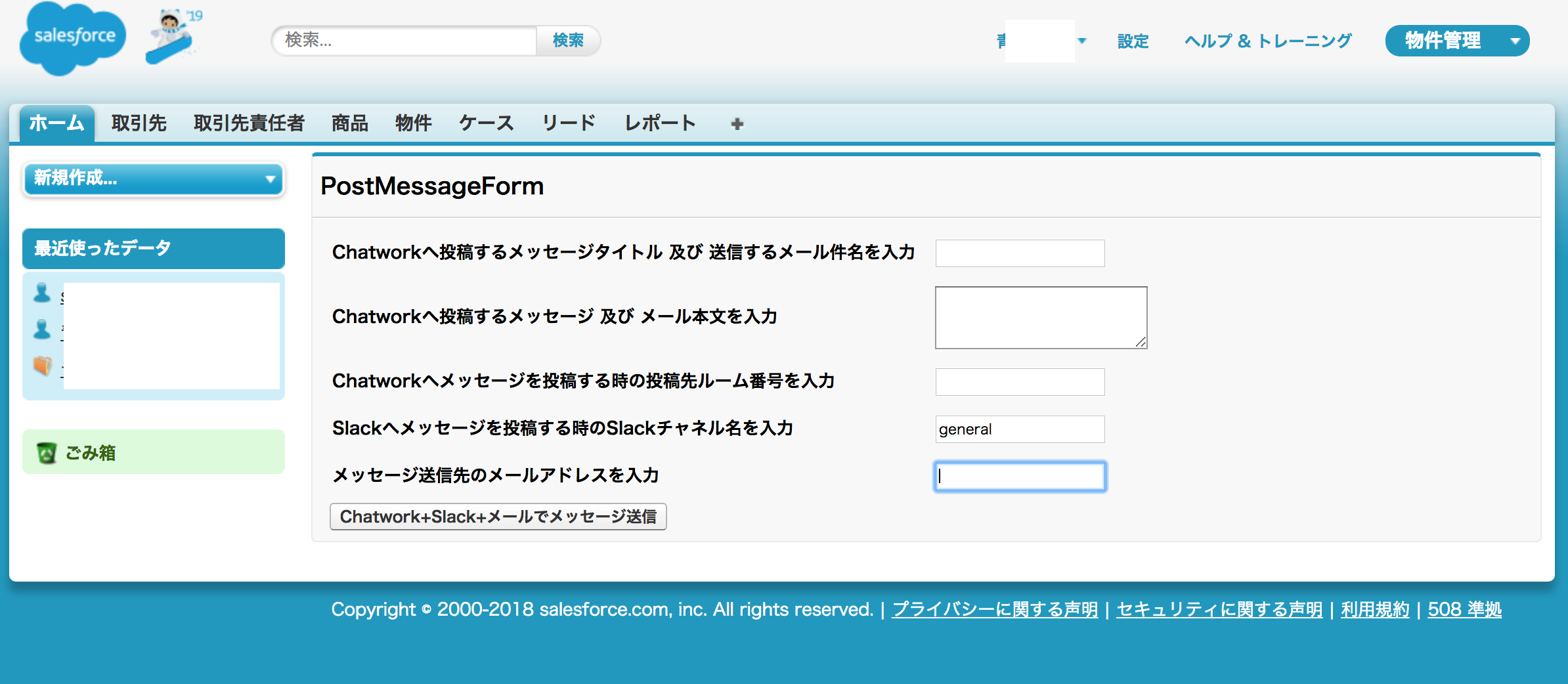Open the 物件 tab
Image resolution: width=1568 pixels, height=684 pixels.
coord(413,123)
